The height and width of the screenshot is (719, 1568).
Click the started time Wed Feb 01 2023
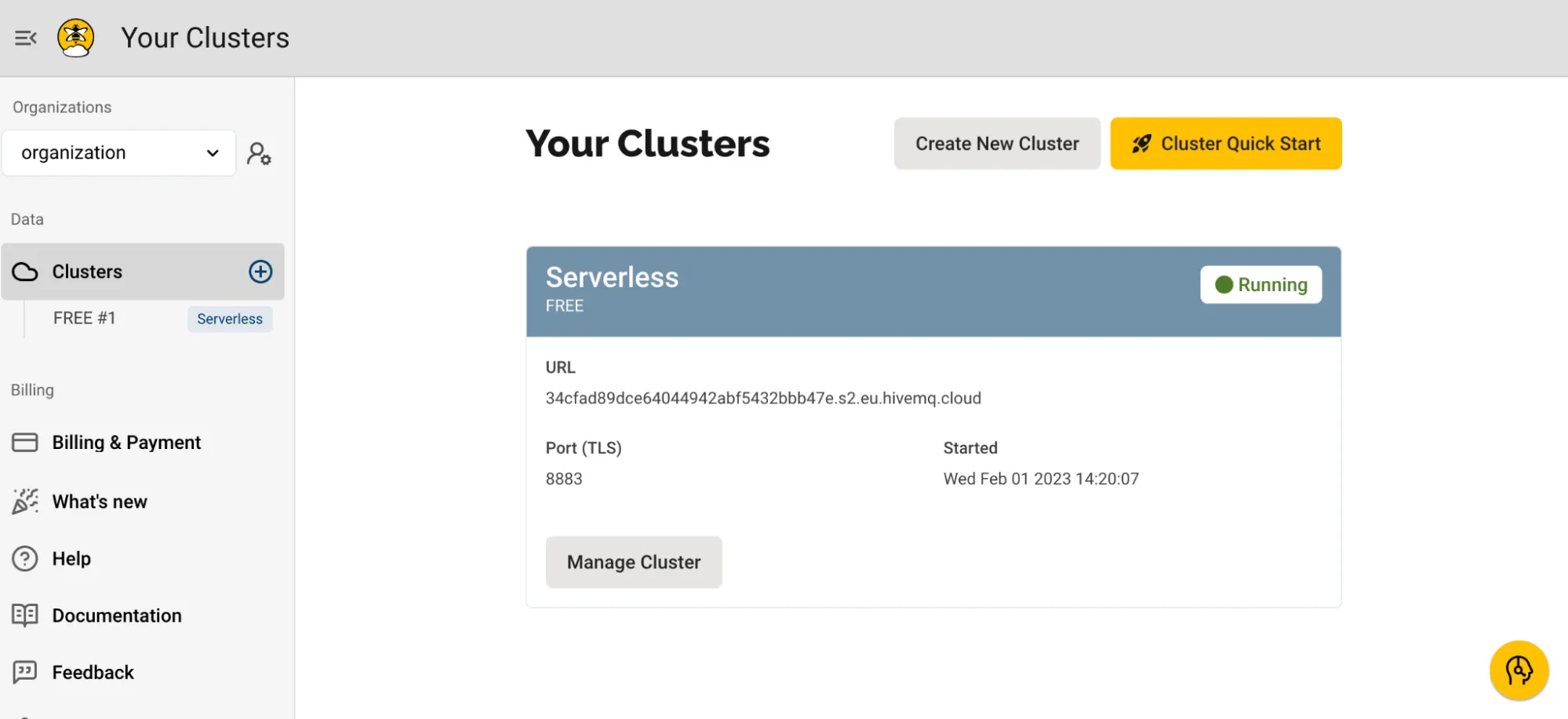tap(1041, 479)
